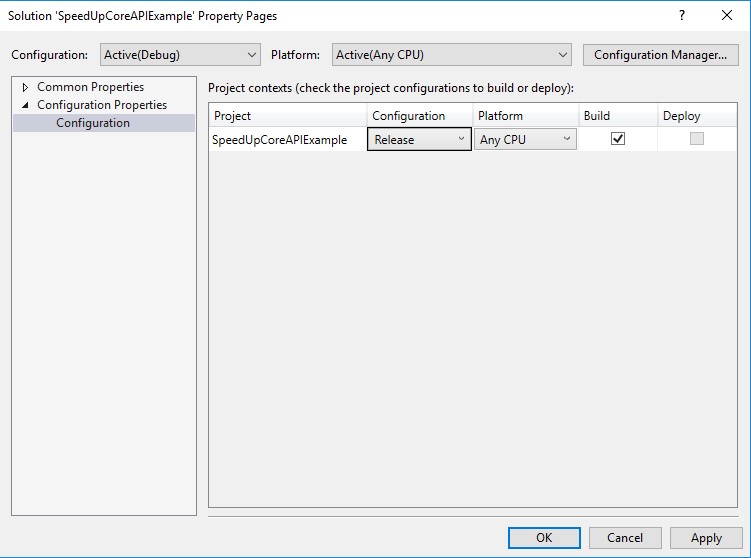This screenshot has width=751, height=558.
Task: Click the Build column header
Action: 618,115
